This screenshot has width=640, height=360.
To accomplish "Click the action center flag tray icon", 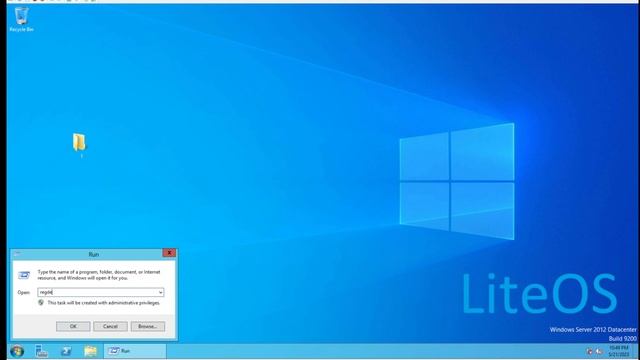I will tap(589, 351).
